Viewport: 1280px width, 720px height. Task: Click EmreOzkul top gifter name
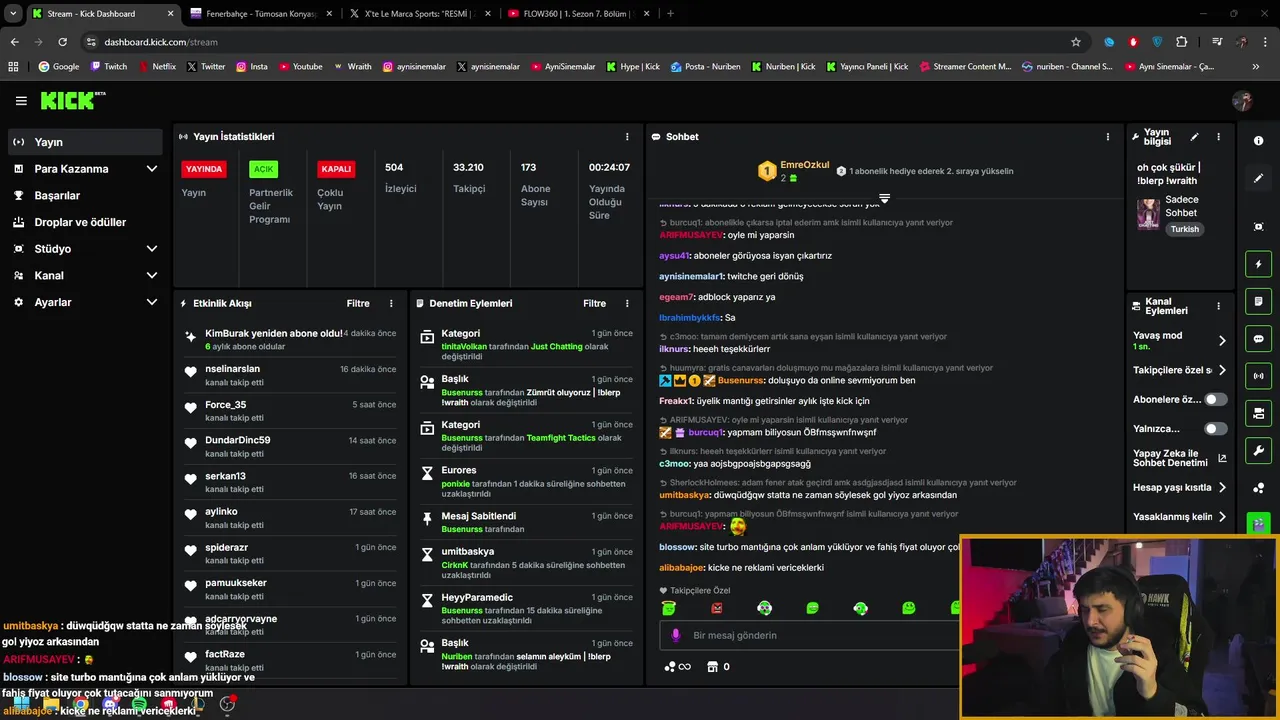(x=804, y=165)
